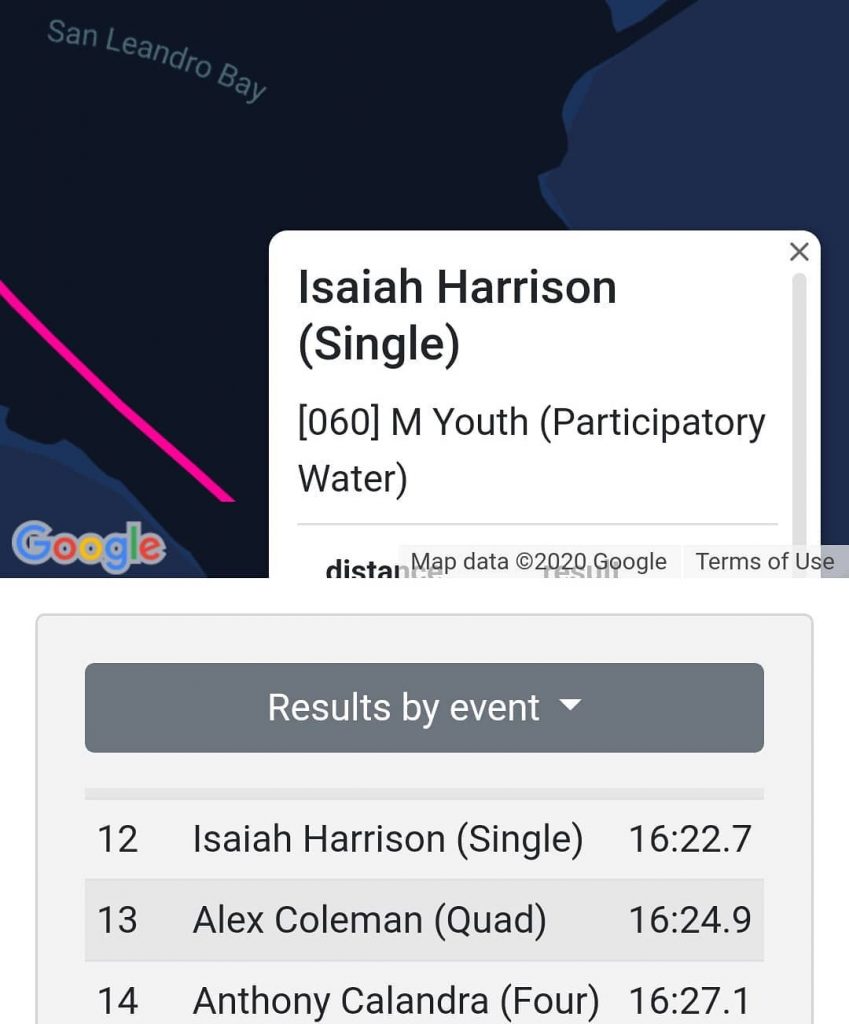Viewport: 849px width, 1024px height.
Task: Click the 16:22.7 finish time
Action: [690, 839]
